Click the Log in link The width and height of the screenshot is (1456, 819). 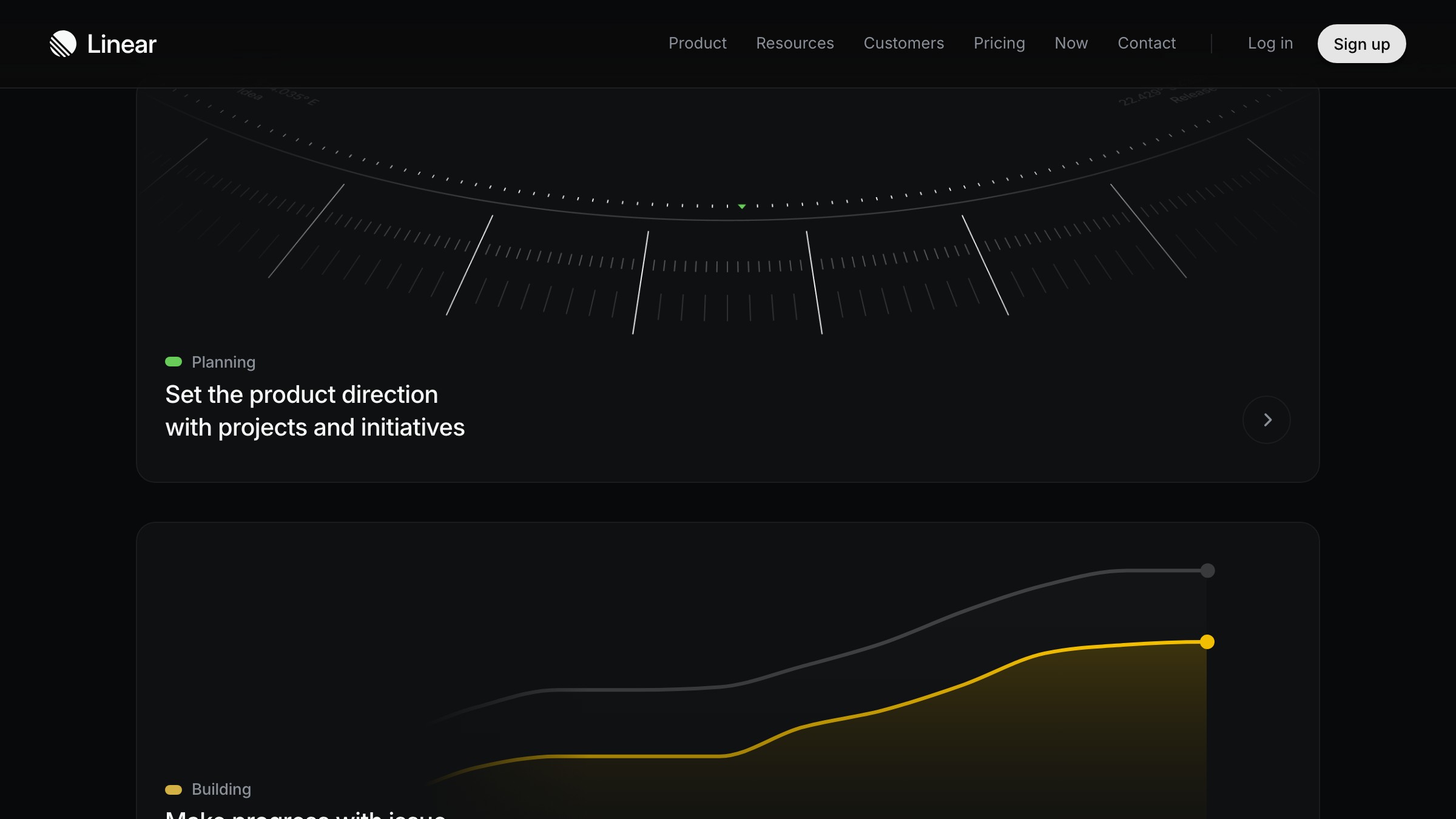(x=1270, y=43)
